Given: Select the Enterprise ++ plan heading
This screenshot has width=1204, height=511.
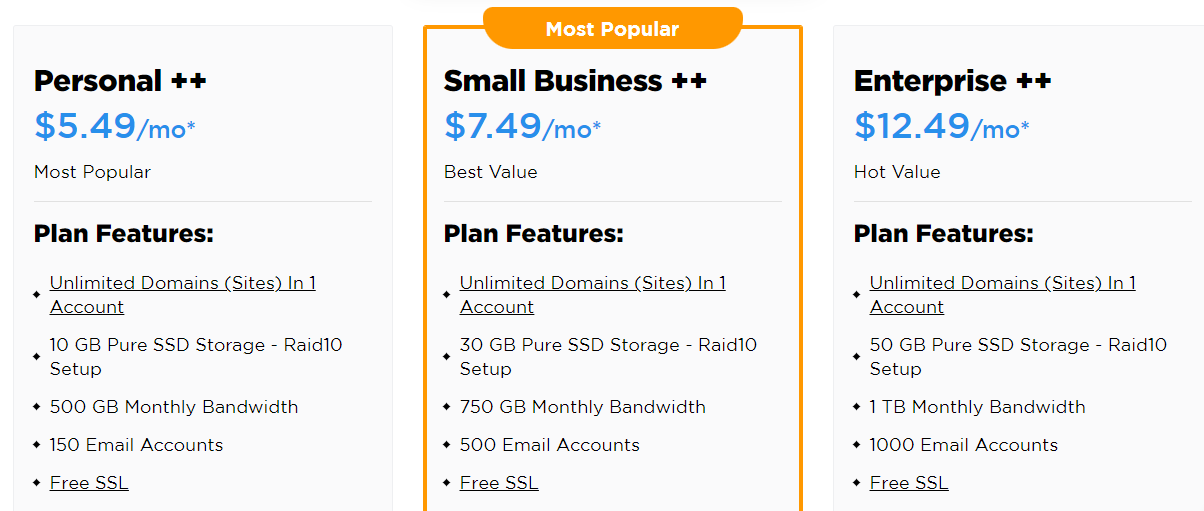Looking at the screenshot, I should [952, 81].
